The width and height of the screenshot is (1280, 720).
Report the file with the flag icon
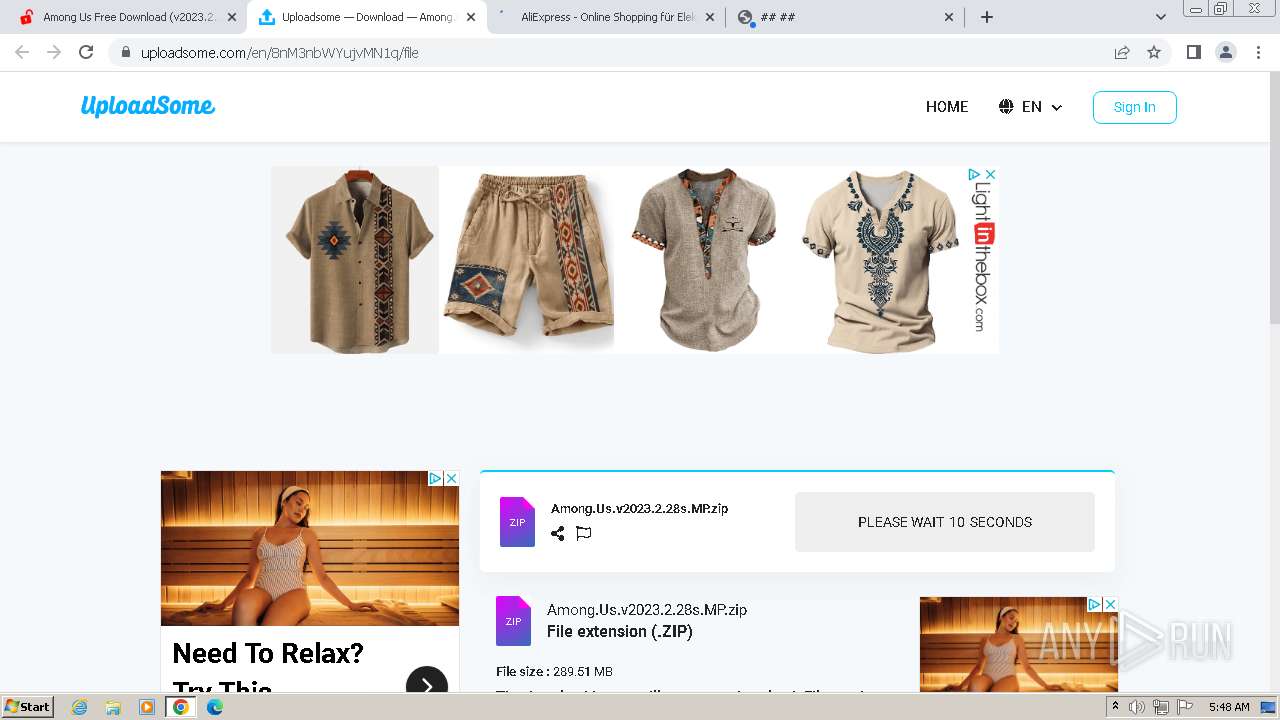(584, 533)
